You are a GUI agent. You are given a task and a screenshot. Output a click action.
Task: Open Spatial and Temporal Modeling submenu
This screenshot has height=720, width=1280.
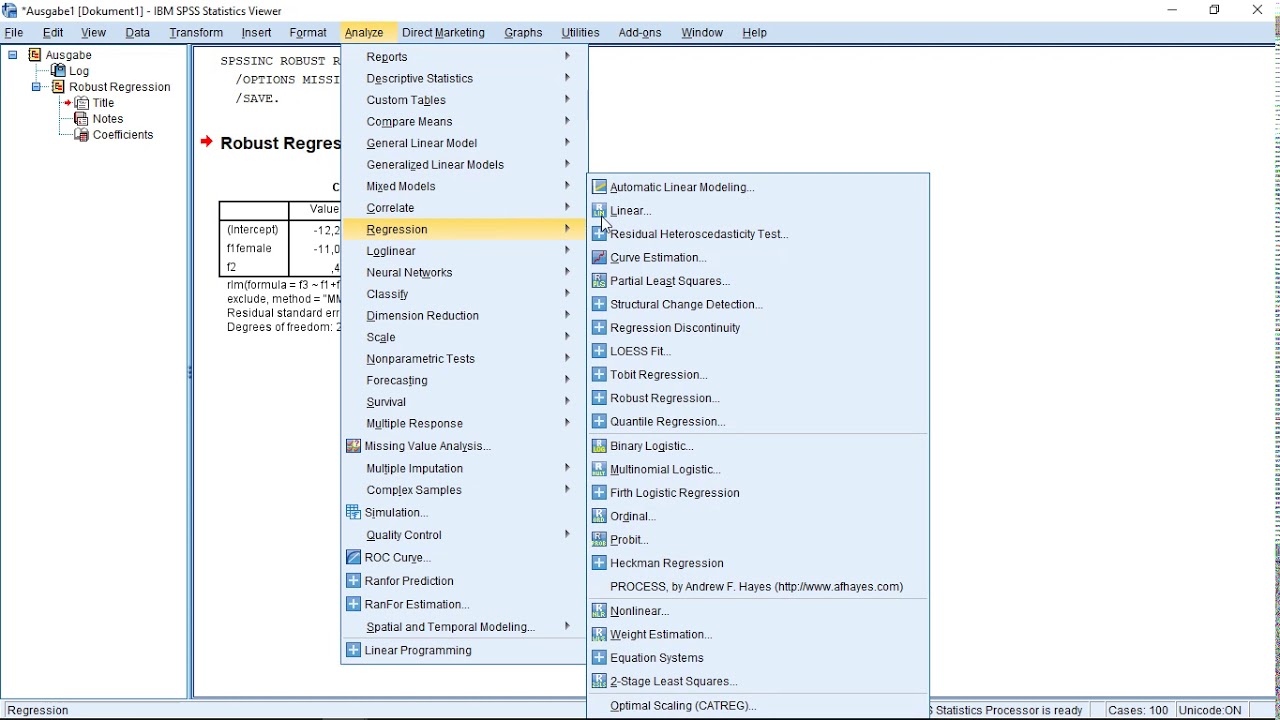click(x=465, y=628)
